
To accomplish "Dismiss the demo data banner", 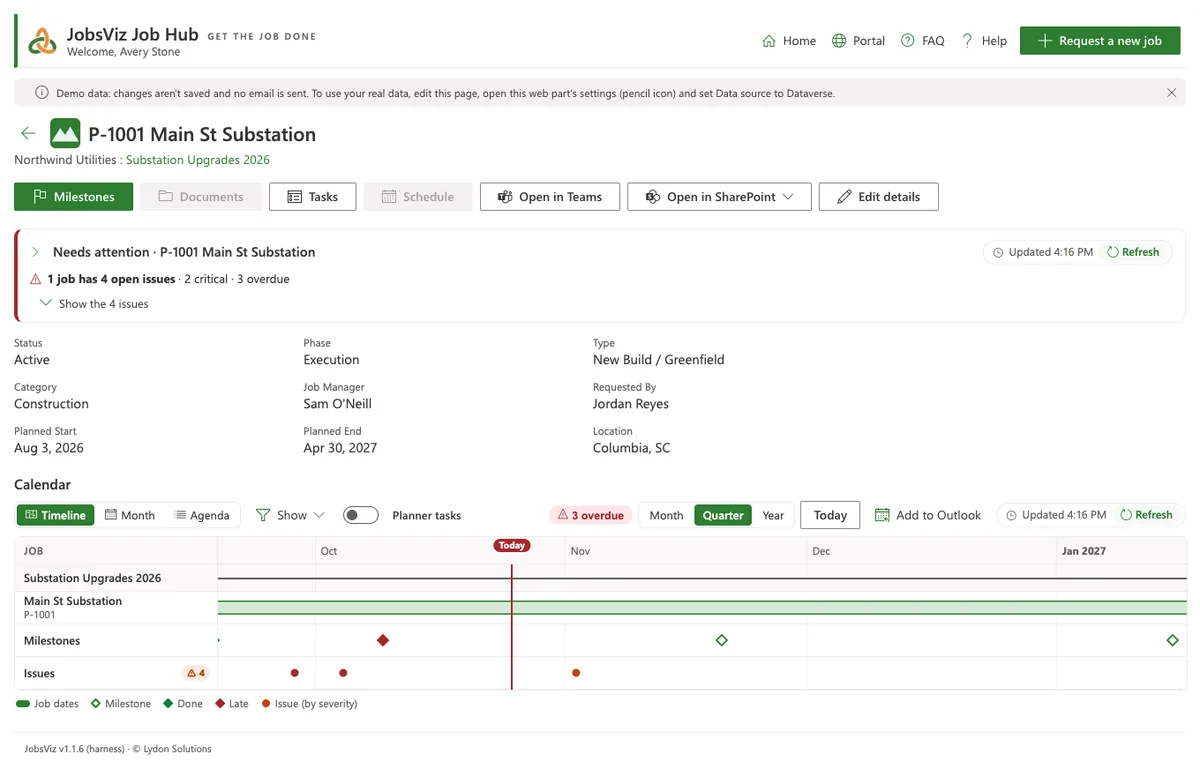I will click(1172, 93).
